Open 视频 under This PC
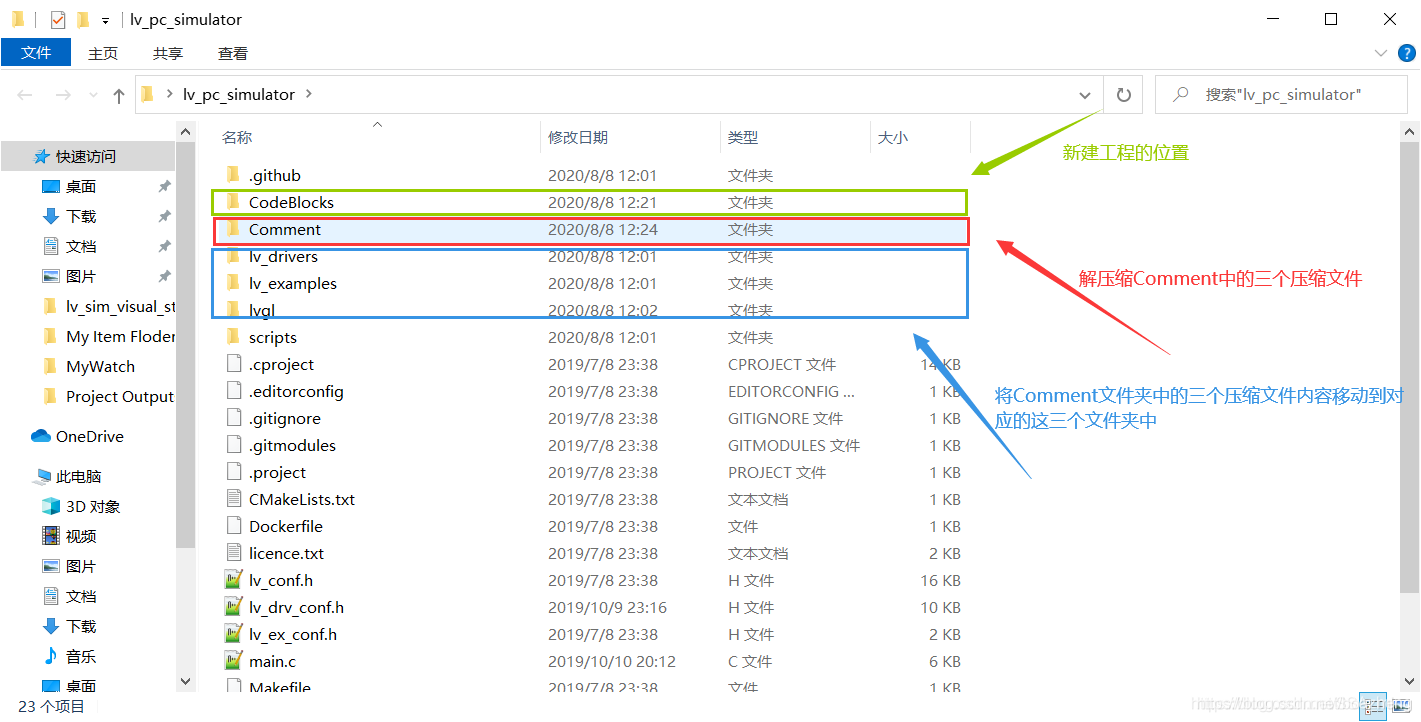1421x722 pixels. 81,536
